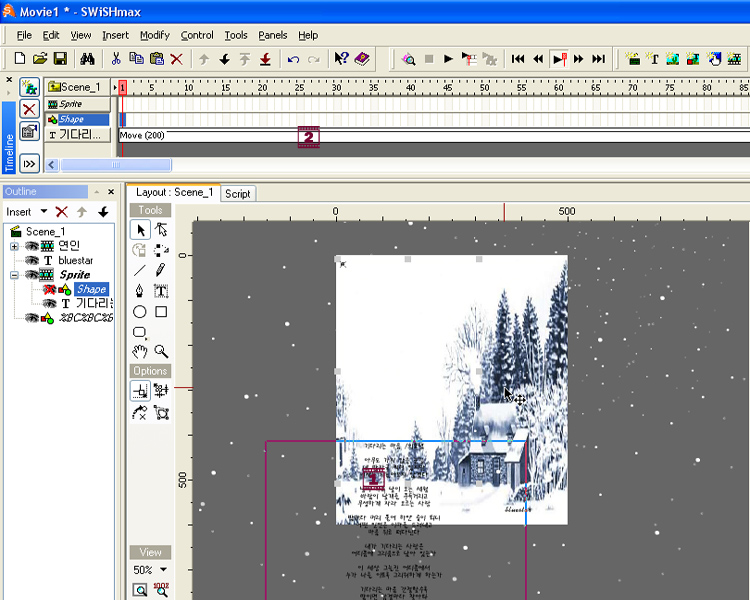Viewport: 750px width, 600px height.
Task: Open the Modify menu
Action: (154, 35)
